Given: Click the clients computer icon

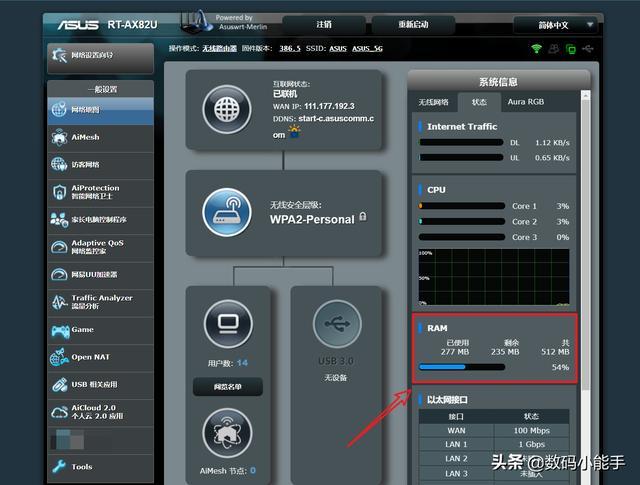Looking at the screenshot, I should (x=228, y=324).
